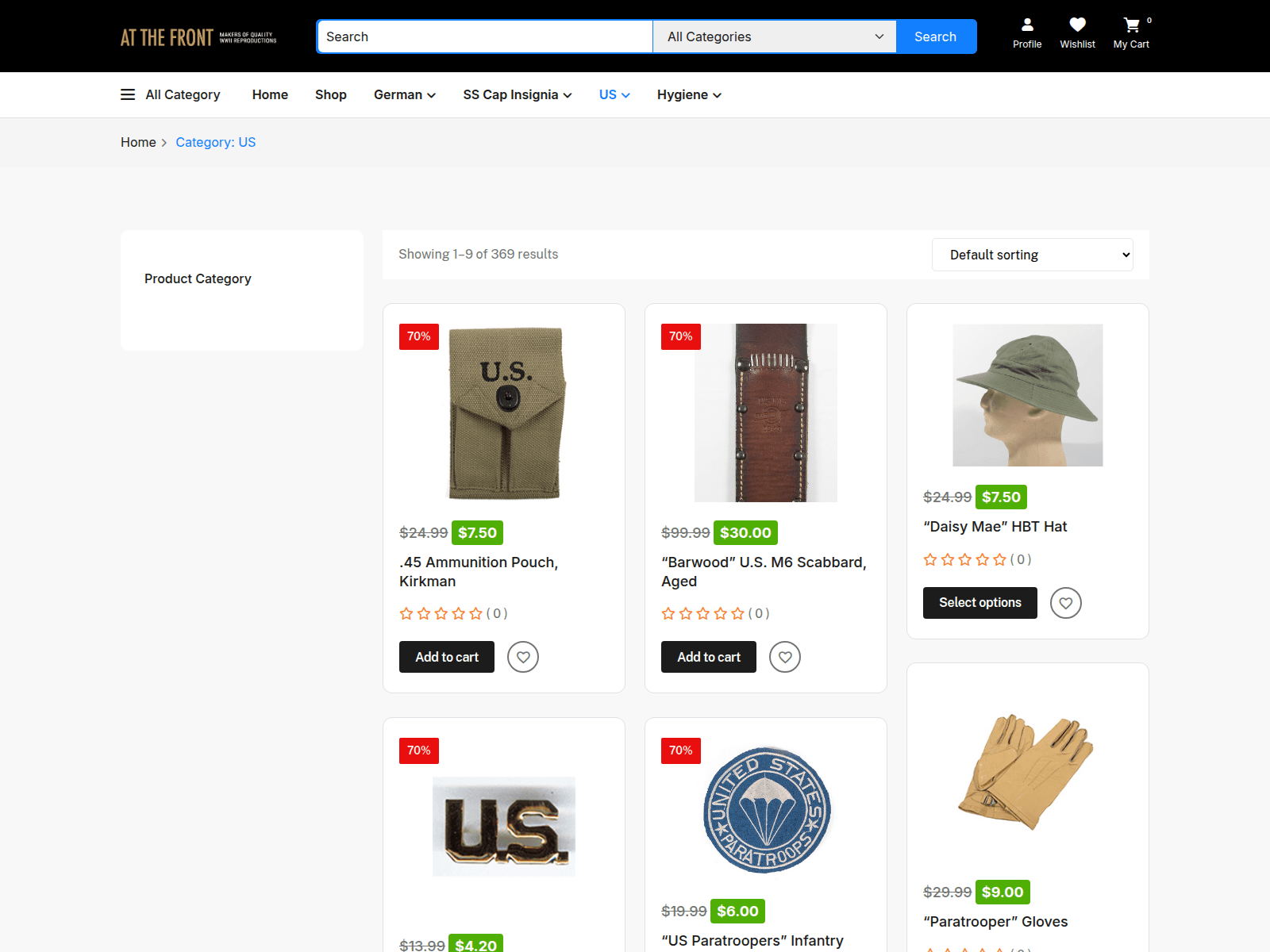Screen dimensions: 1270x952
Task: Click star rating for Daisy Mae HBT Hat
Action: [965, 559]
